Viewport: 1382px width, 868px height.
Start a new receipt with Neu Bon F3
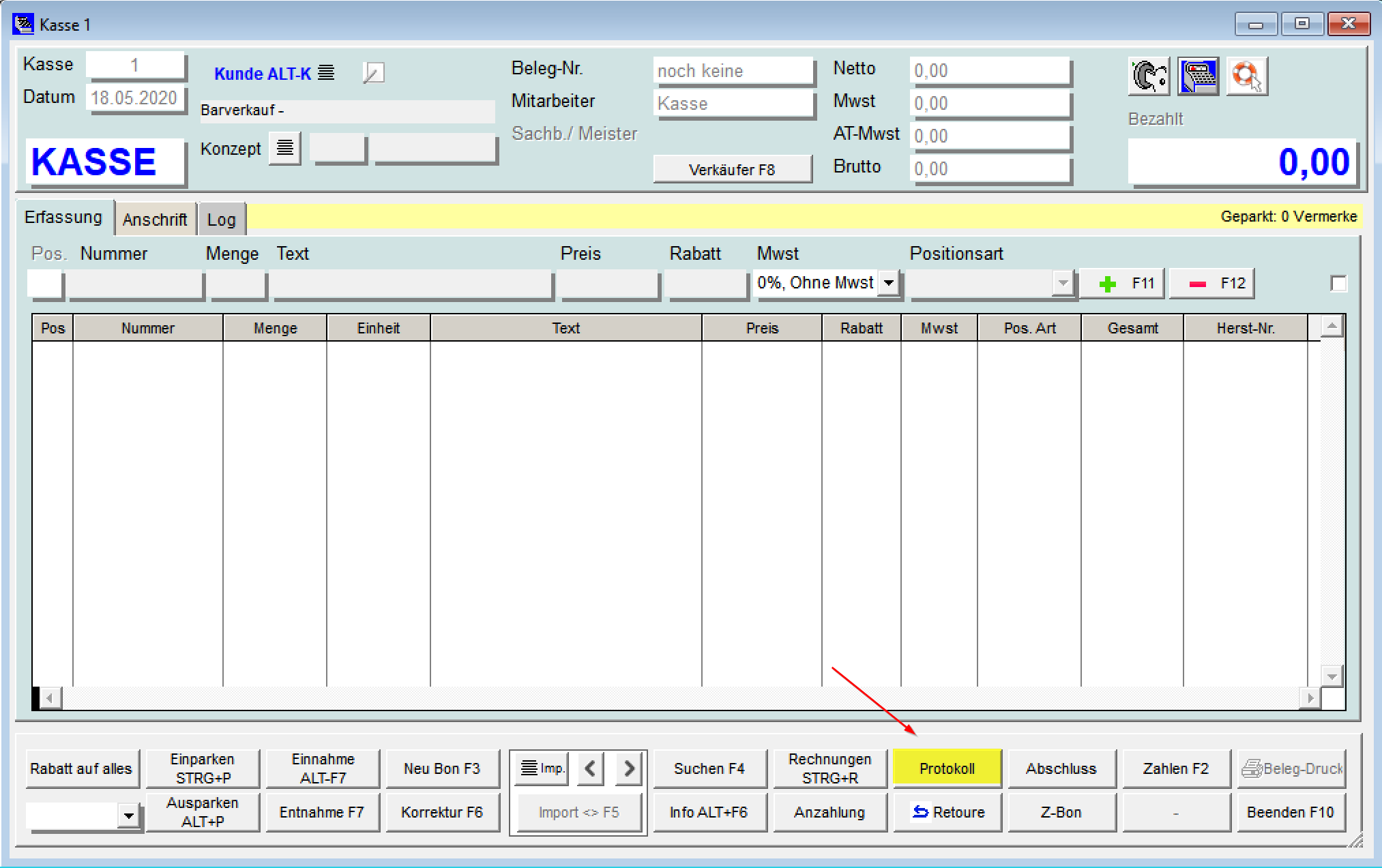tap(443, 768)
